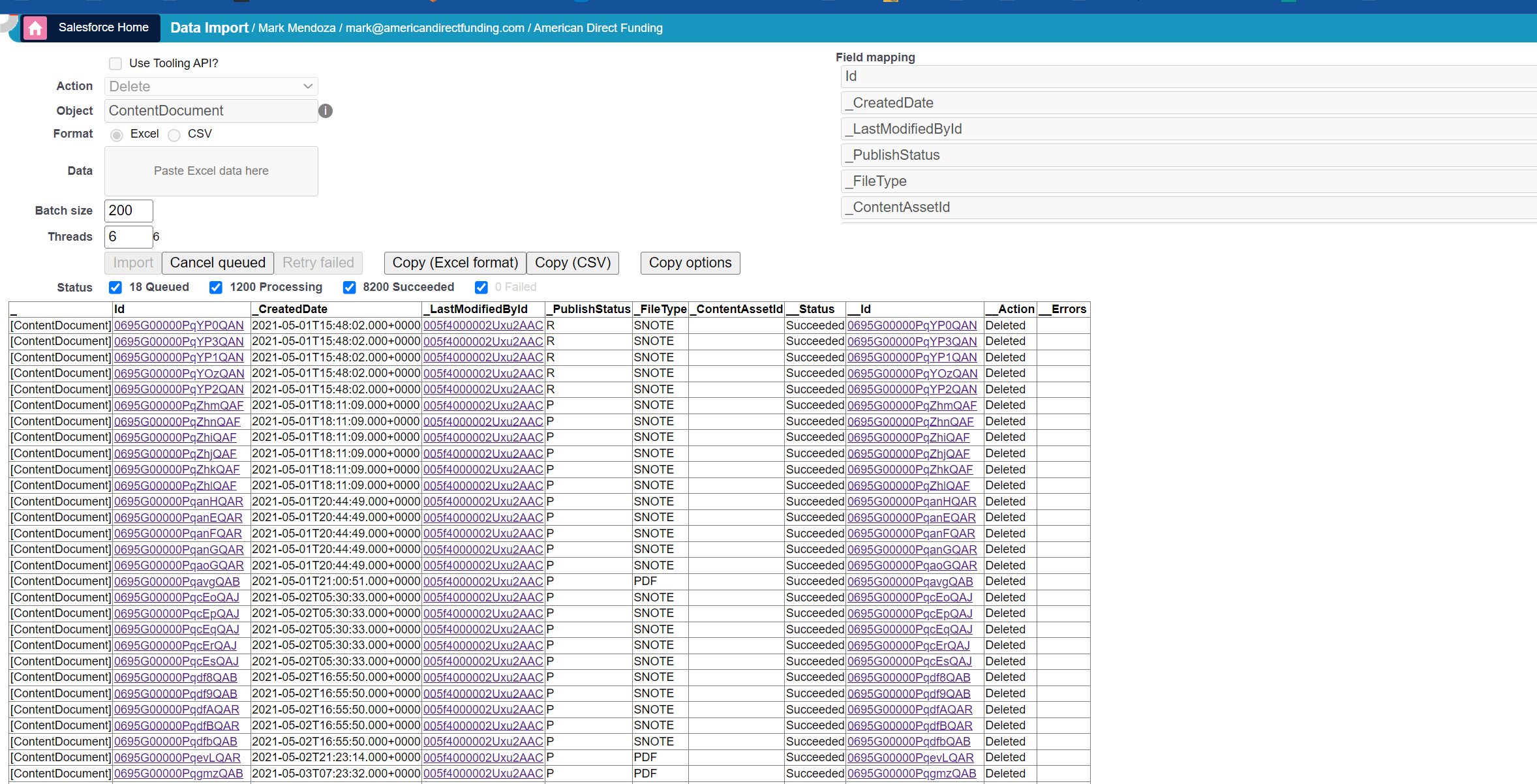The image size is (1537, 784).
Task: Enable the "Use Tooling API?" checkbox
Action: pyautogui.click(x=115, y=63)
